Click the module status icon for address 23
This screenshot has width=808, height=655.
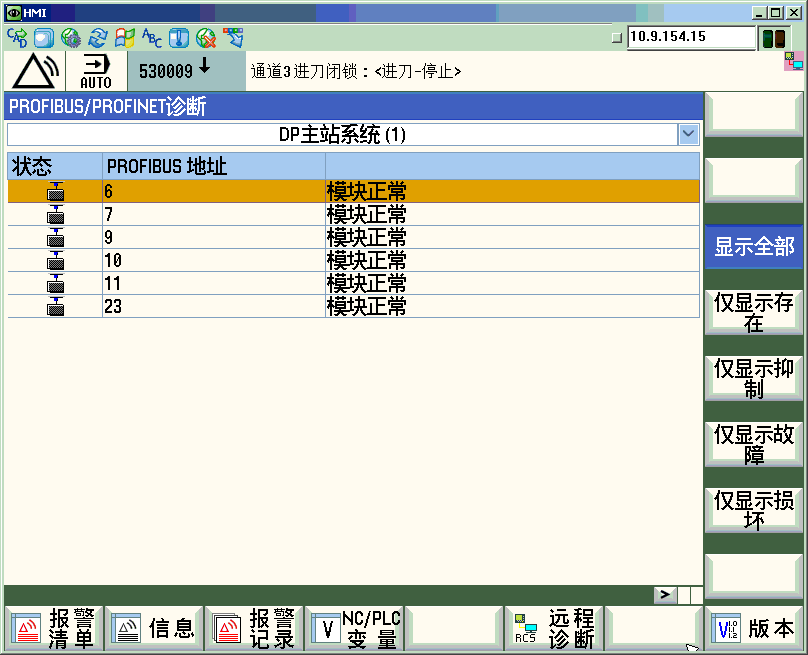tap(56, 306)
